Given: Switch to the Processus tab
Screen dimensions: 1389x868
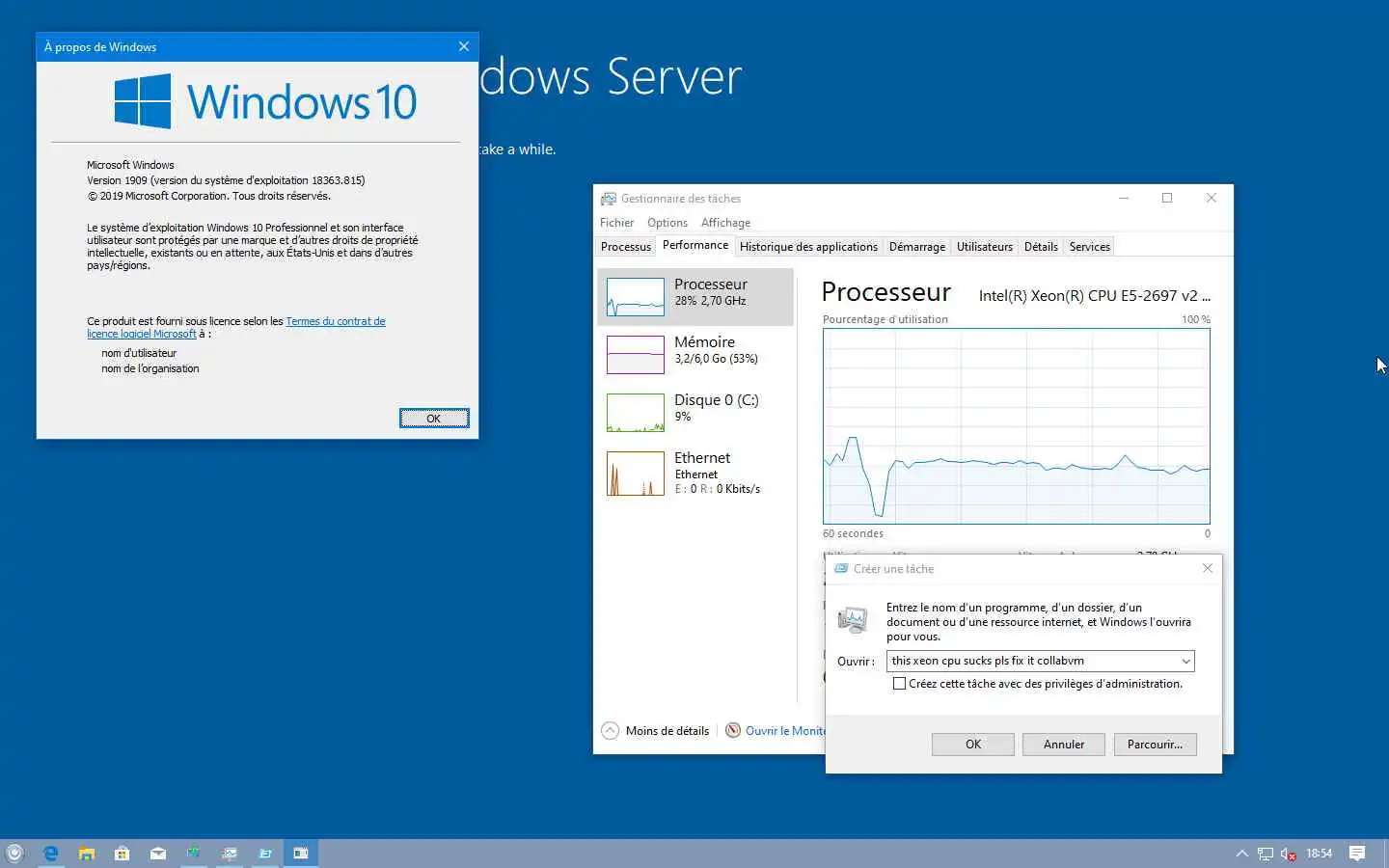Looking at the screenshot, I should (626, 247).
